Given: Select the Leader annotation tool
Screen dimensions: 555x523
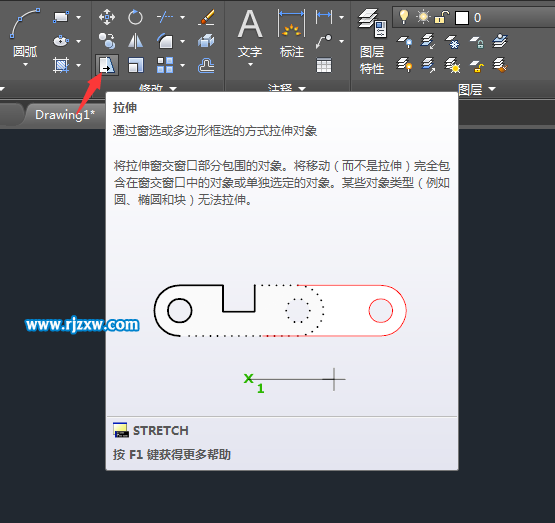Looking at the screenshot, I should (324, 41).
